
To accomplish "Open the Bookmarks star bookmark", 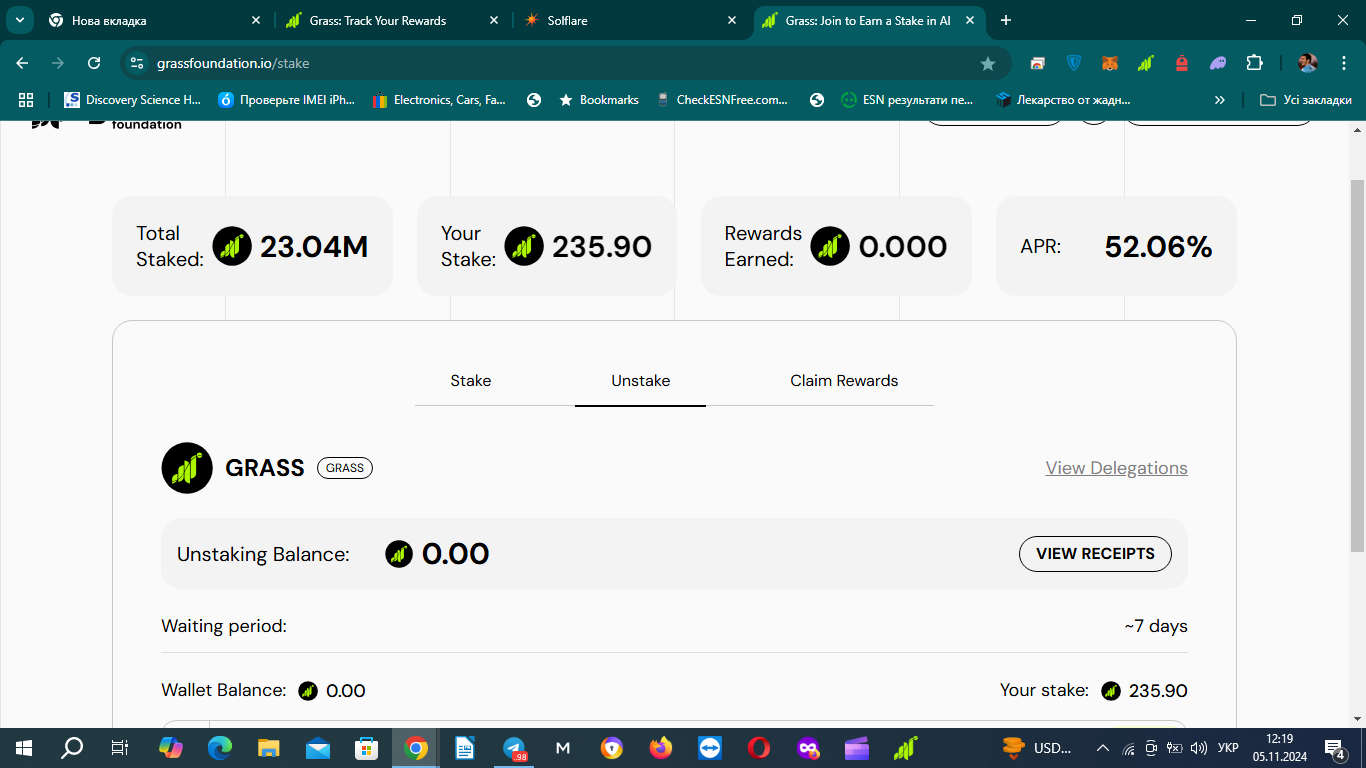I will pyautogui.click(x=599, y=100).
